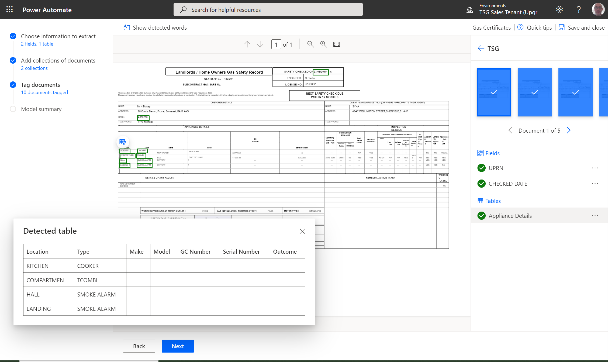This screenshot has width=608, height=362.
Task: Open more options for CHECKED DATE
Action: point(595,183)
